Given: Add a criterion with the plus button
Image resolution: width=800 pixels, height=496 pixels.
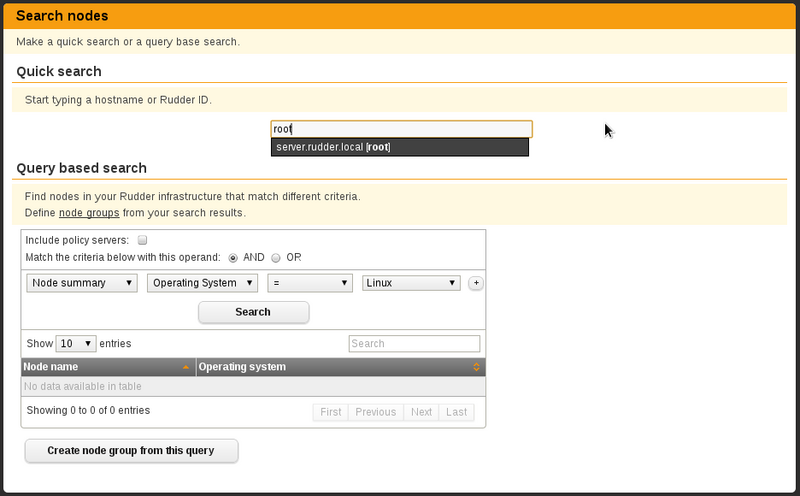Looking at the screenshot, I should click(476, 283).
